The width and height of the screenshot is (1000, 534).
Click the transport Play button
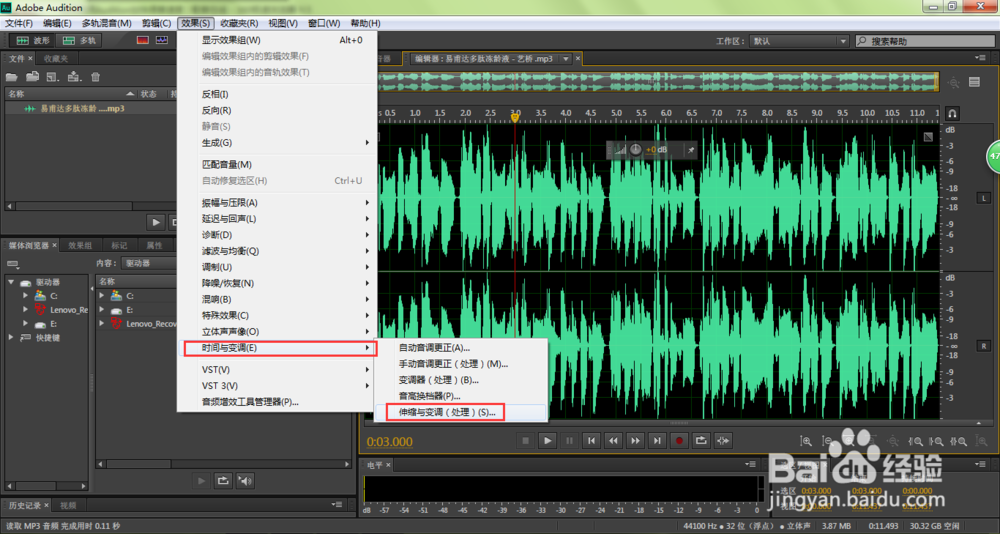[x=547, y=440]
